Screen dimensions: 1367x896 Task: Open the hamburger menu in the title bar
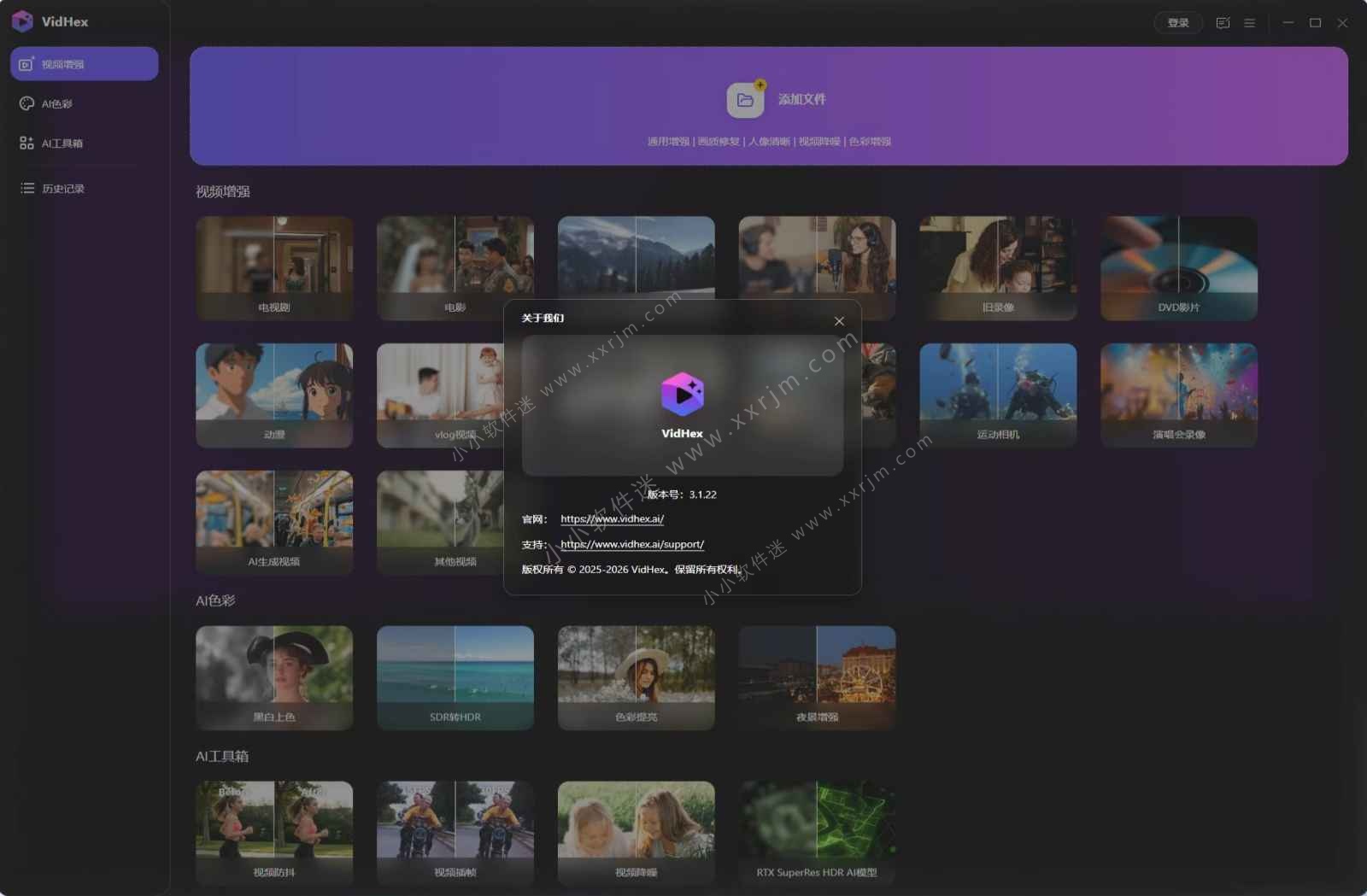point(1249,23)
